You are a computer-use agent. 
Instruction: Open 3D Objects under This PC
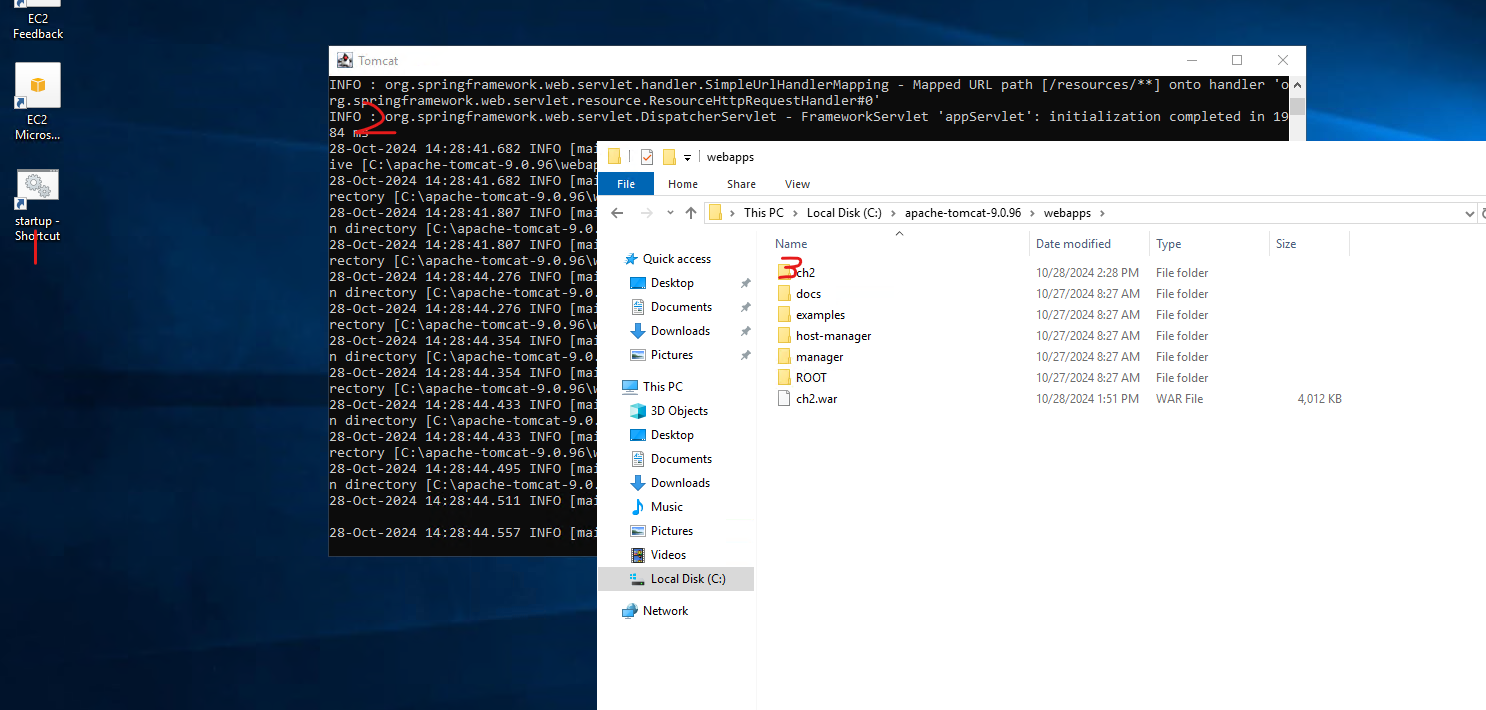pos(679,411)
